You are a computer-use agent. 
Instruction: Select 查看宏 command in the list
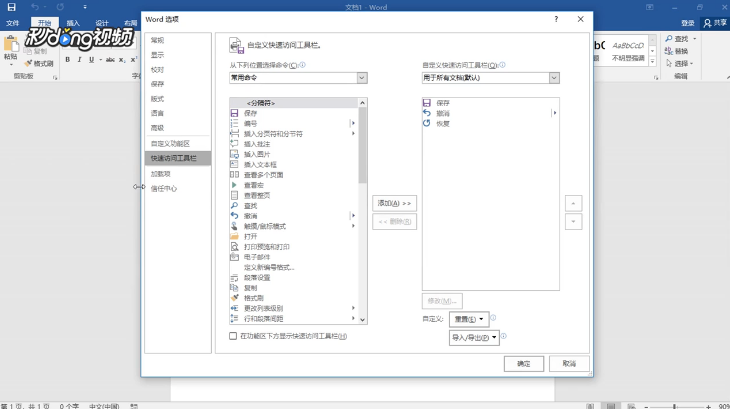[294, 185]
